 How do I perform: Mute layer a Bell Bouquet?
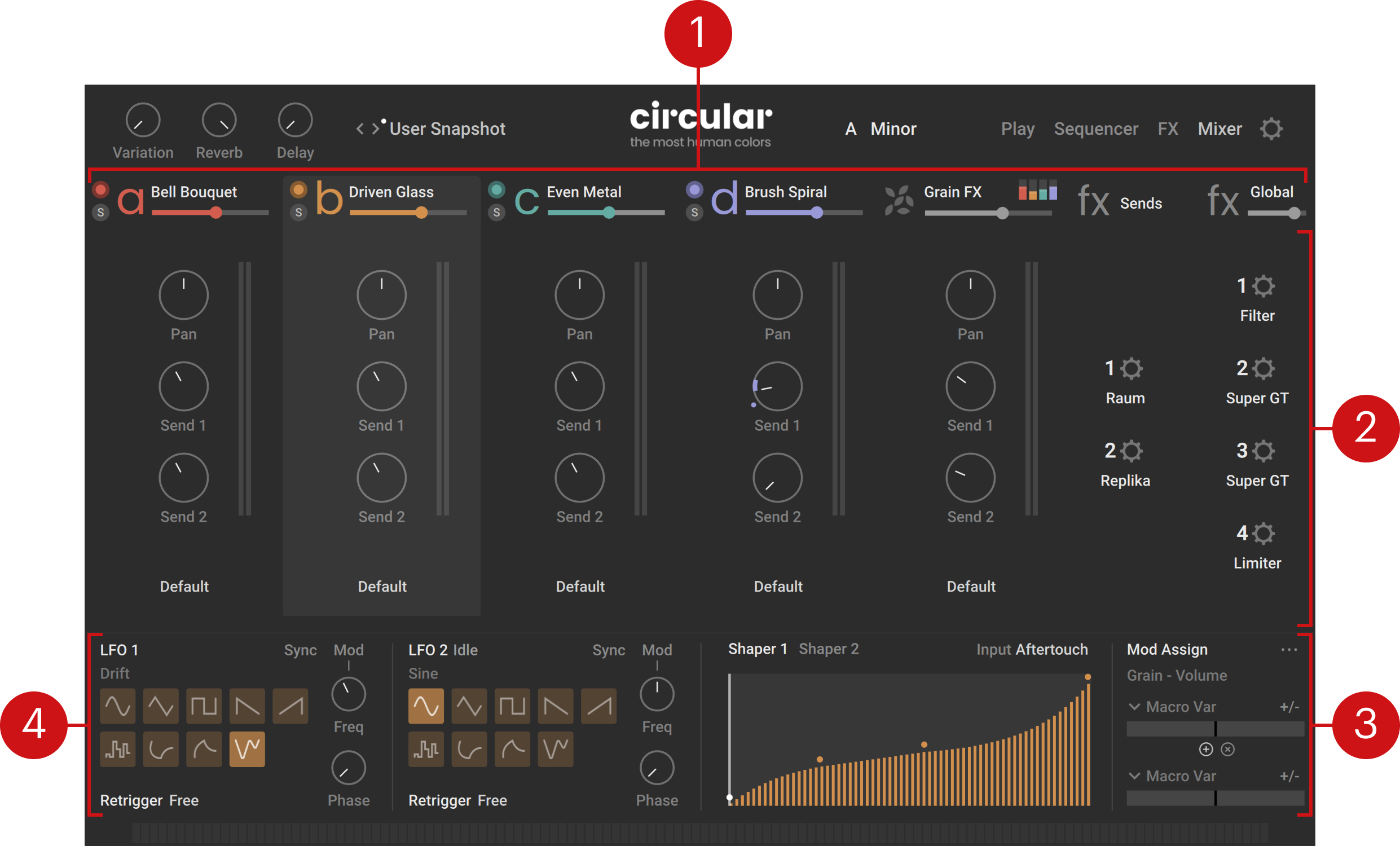click(100, 189)
